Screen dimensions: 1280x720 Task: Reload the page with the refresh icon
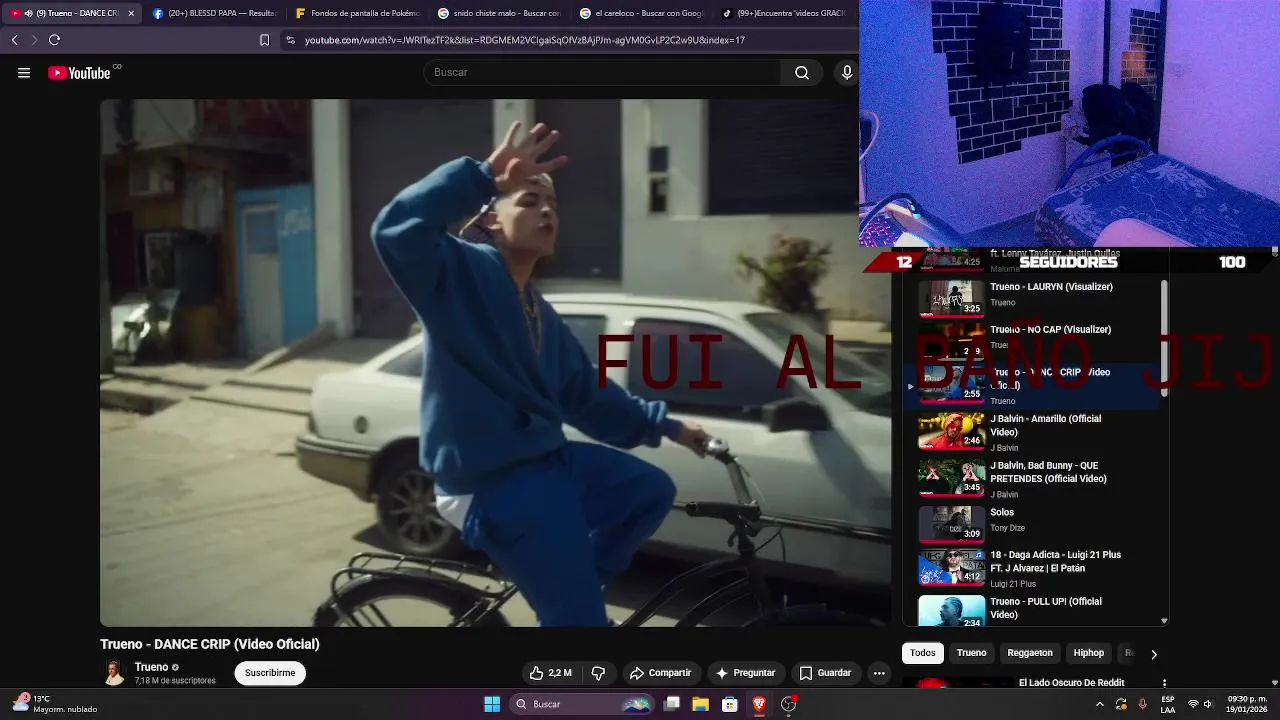pyautogui.click(x=54, y=40)
